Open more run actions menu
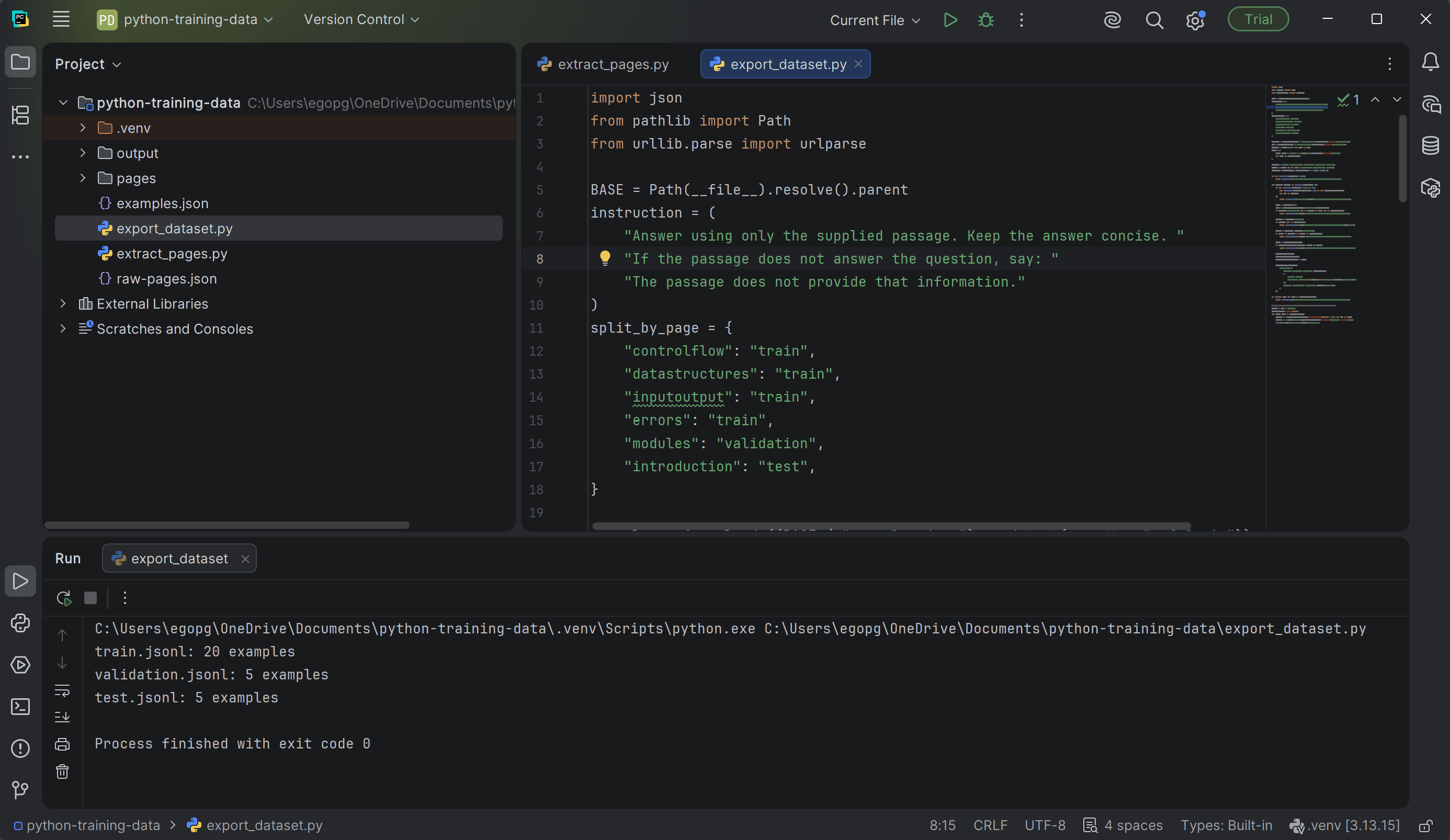This screenshot has width=1450, height=840. point(1021,20)
